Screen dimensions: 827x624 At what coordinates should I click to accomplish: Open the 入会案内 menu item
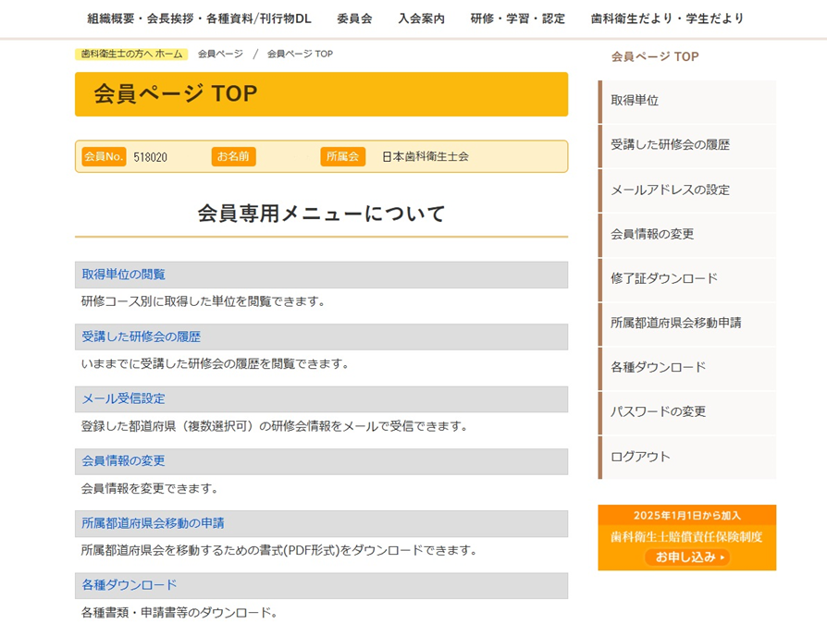tap(421, 18)
